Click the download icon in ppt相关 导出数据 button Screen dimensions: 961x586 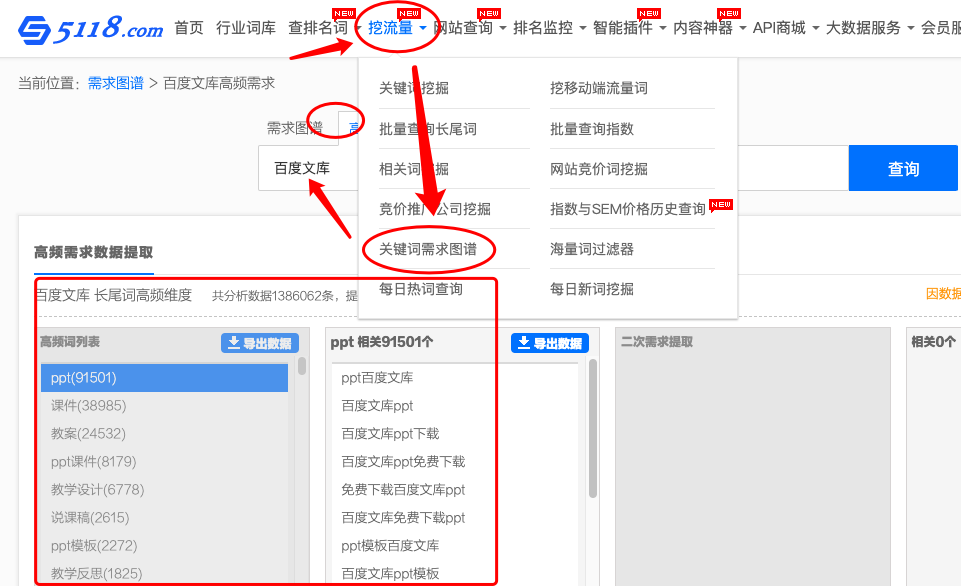point(523,343)
